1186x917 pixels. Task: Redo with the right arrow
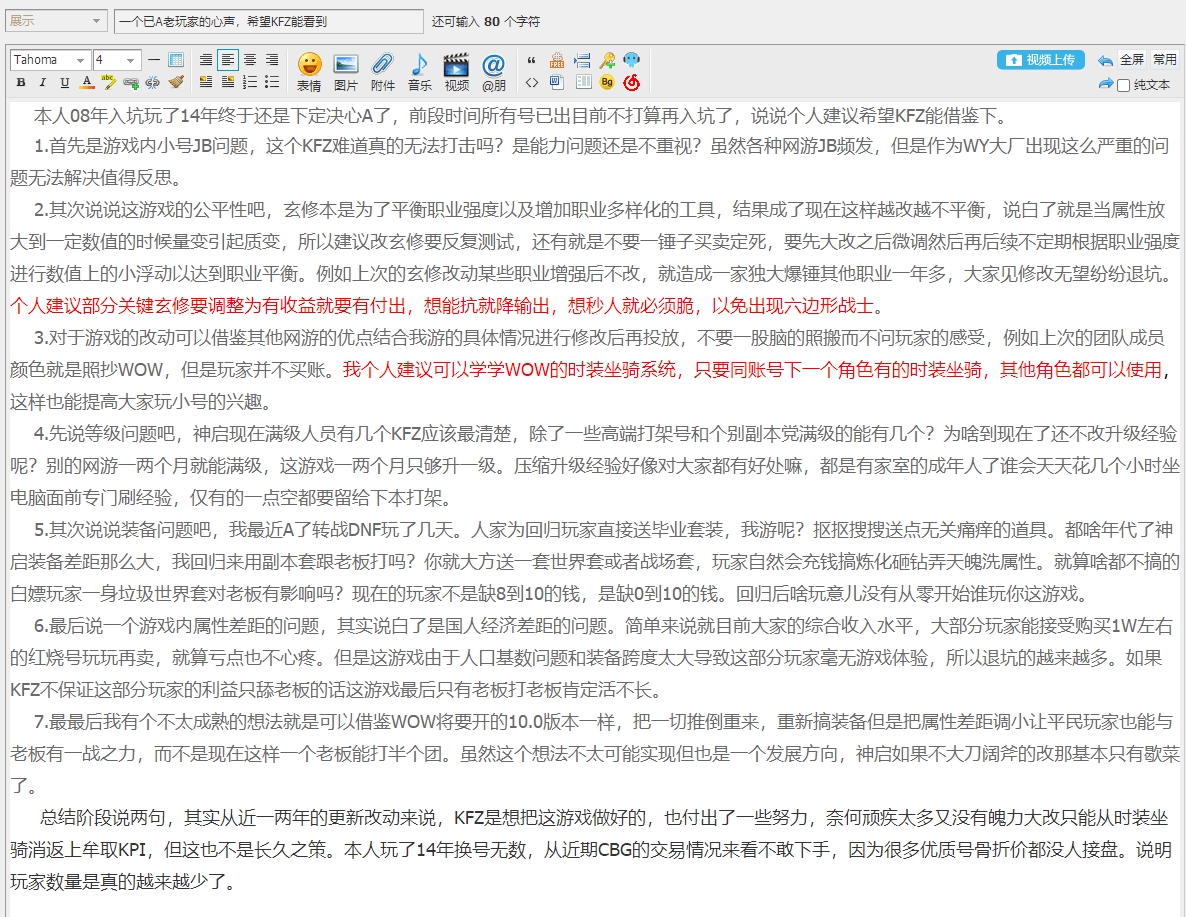click(1105, 84)
